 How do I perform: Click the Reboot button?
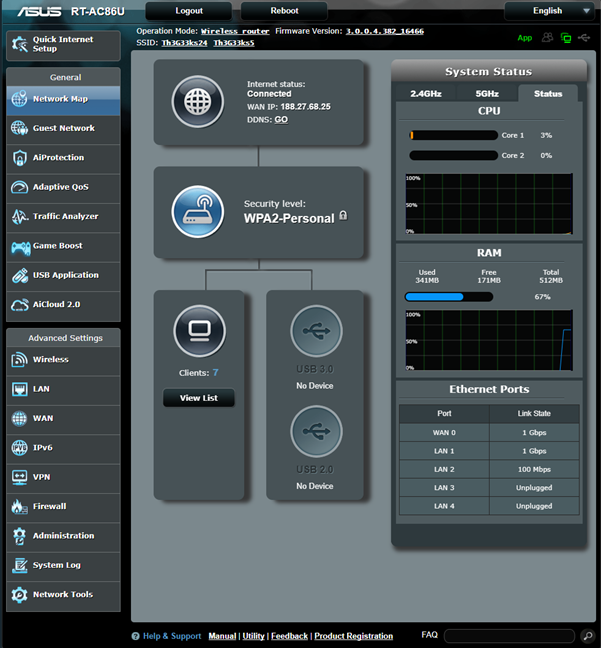click(284, 11)
